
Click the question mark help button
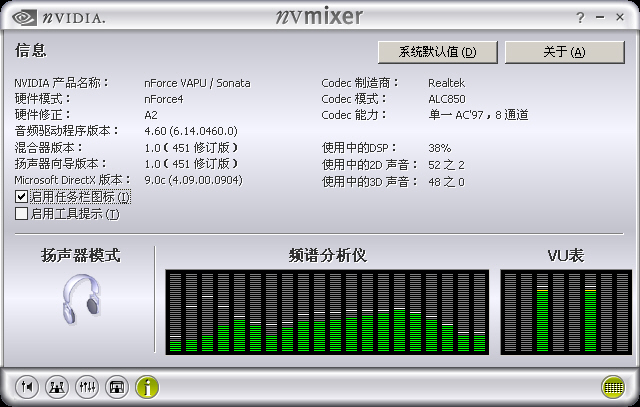click(581, 18)
